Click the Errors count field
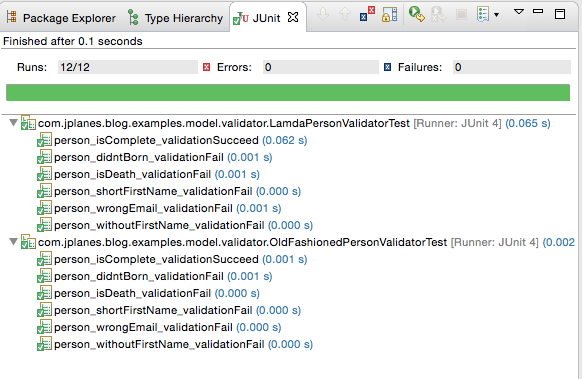Viewport: 582px width, 379px height. (321, 67)
